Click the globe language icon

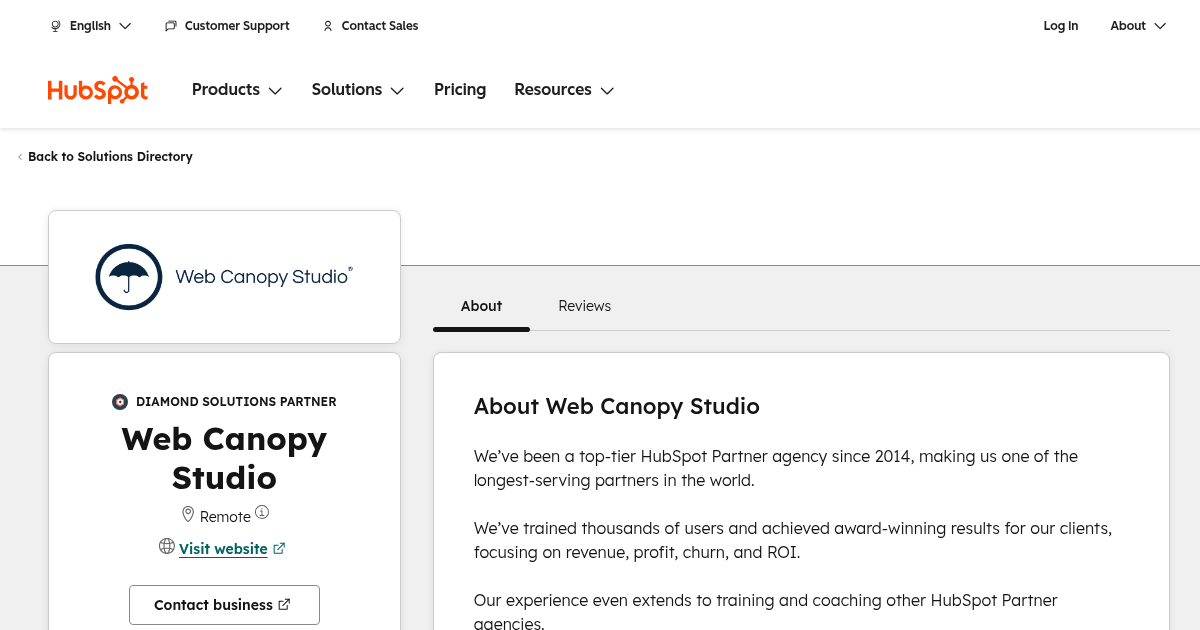(x=56, y=26)
